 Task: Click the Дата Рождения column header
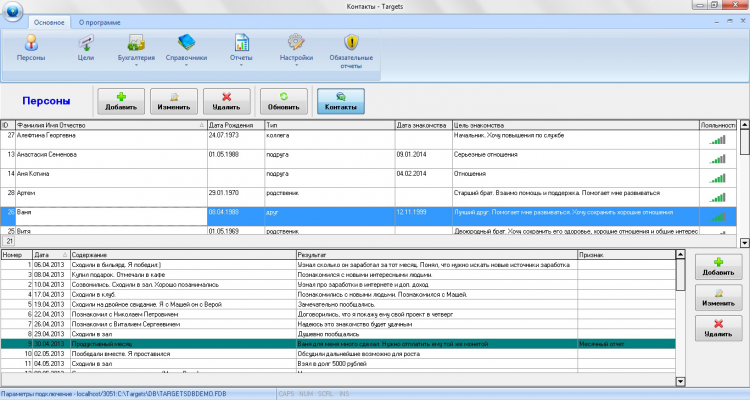(236, 125)
